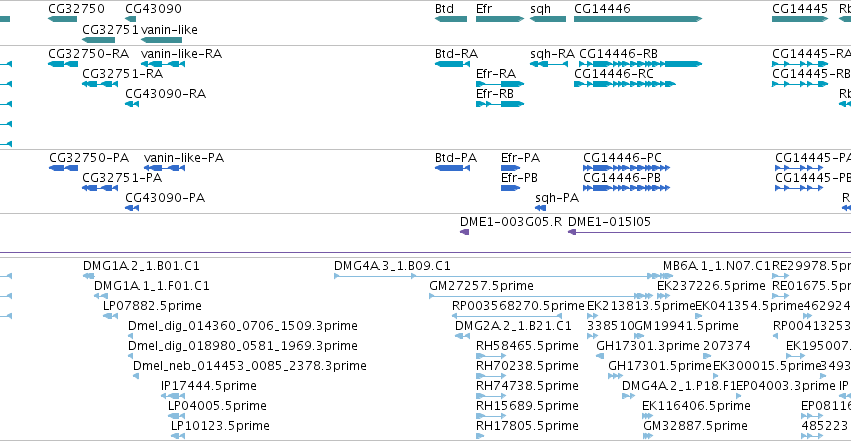Viewport: 851px width, 441px height.
Task: Click the Efr gene label
Action: pyautogui.click(x=484, y=9)
